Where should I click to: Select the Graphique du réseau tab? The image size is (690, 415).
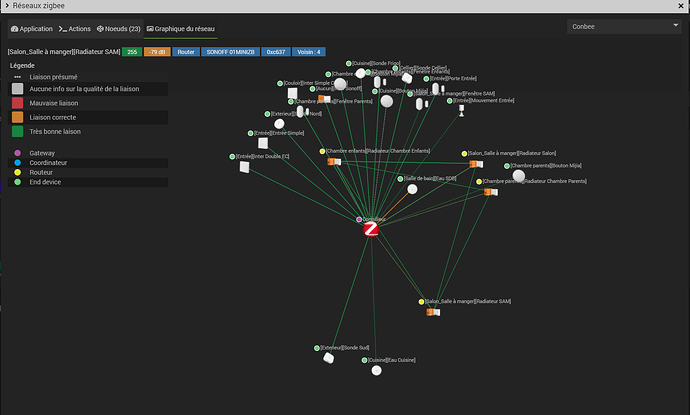coord(181,29)
